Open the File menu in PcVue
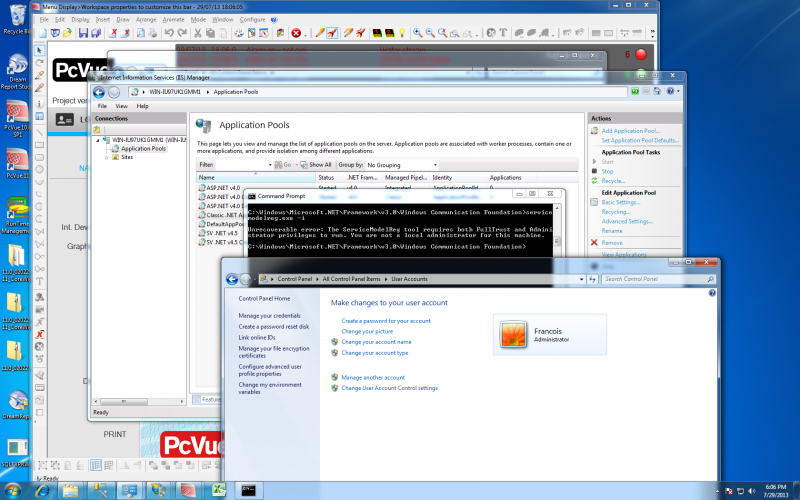800x500 pixels. [44, 20]
